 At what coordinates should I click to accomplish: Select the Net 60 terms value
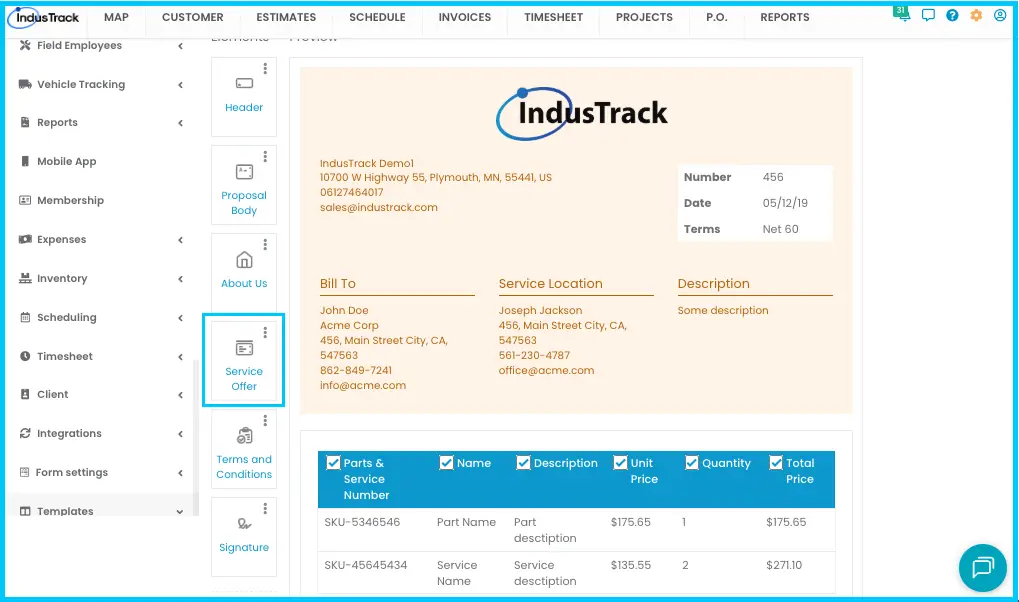point(780,229)
